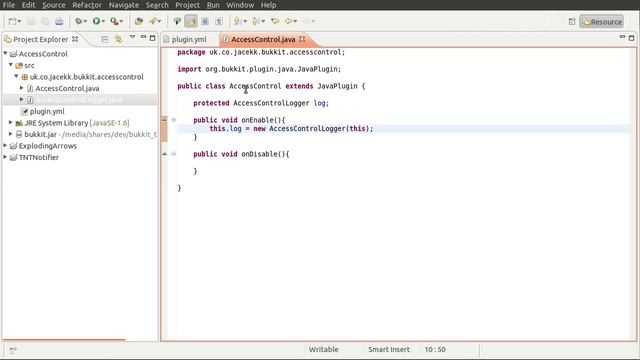Close the AccessControl.java editor tab
The image size is (640, 360).
click(302, 39)
